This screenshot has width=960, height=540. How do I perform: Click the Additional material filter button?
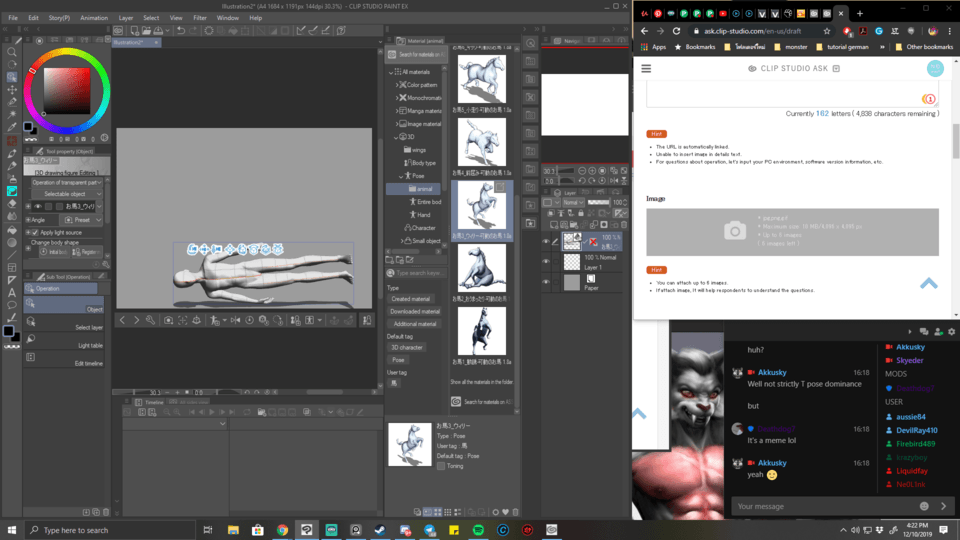click(x=414, y=324)
